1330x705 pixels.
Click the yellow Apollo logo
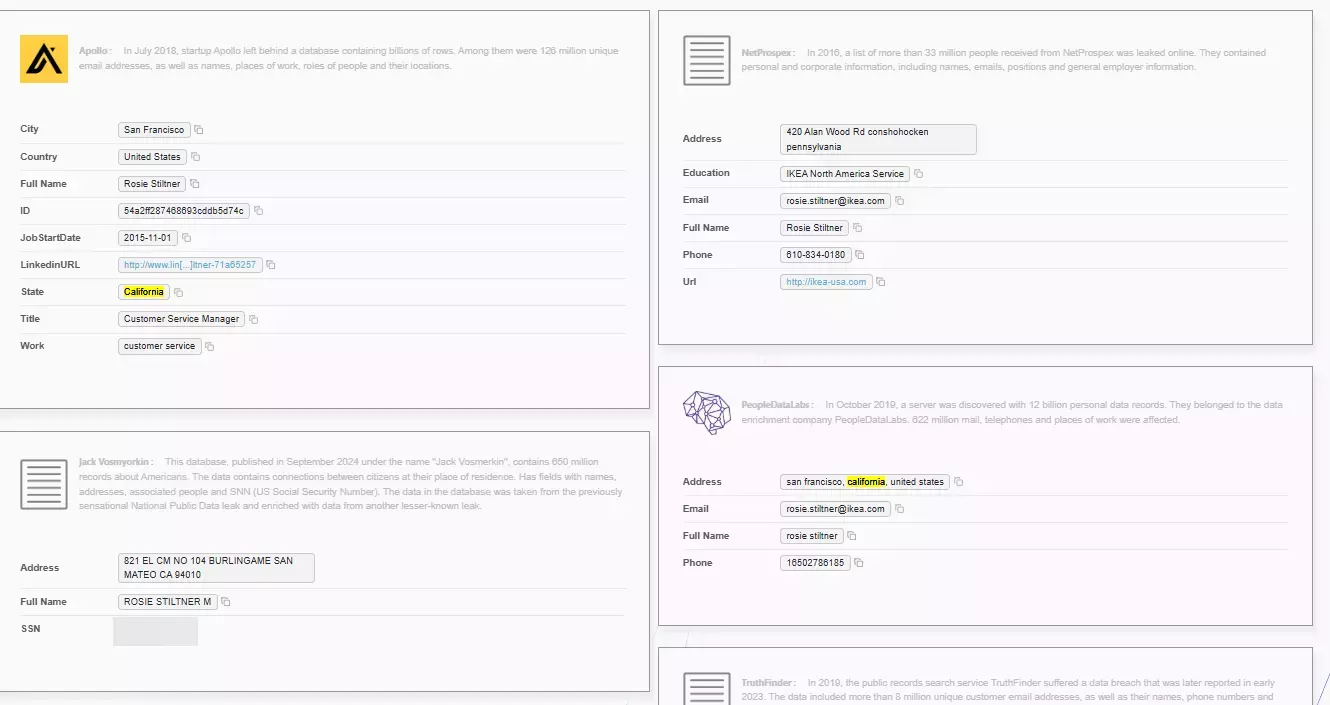pyautogui.click(x=44, y=59)
